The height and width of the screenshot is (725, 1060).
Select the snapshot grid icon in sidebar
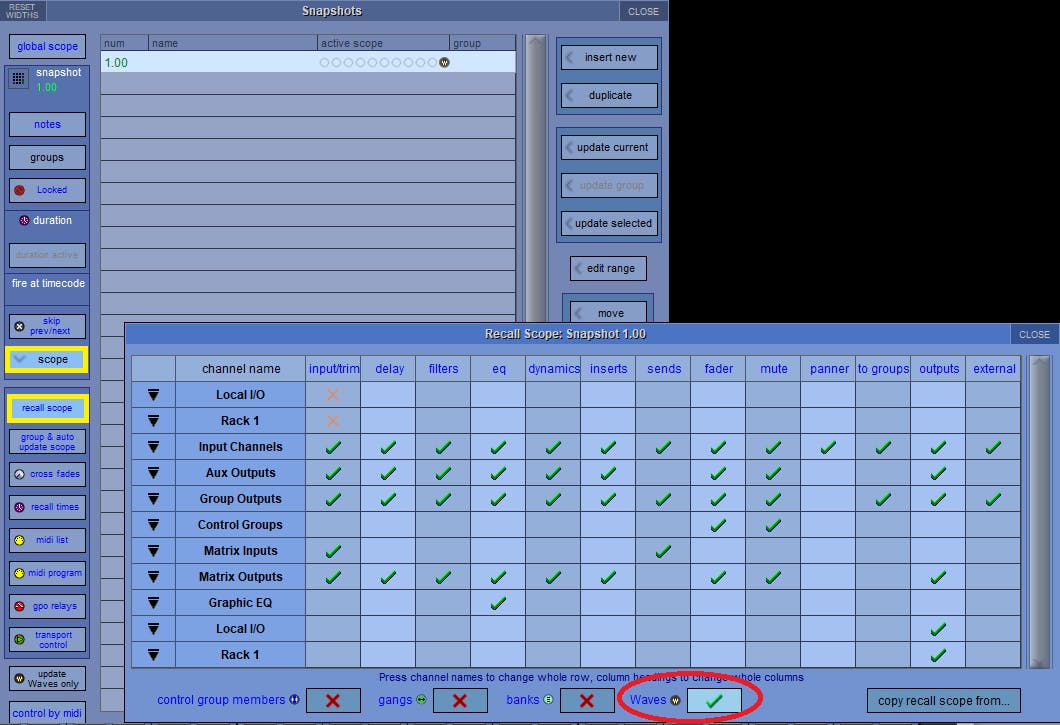point(16,78)
